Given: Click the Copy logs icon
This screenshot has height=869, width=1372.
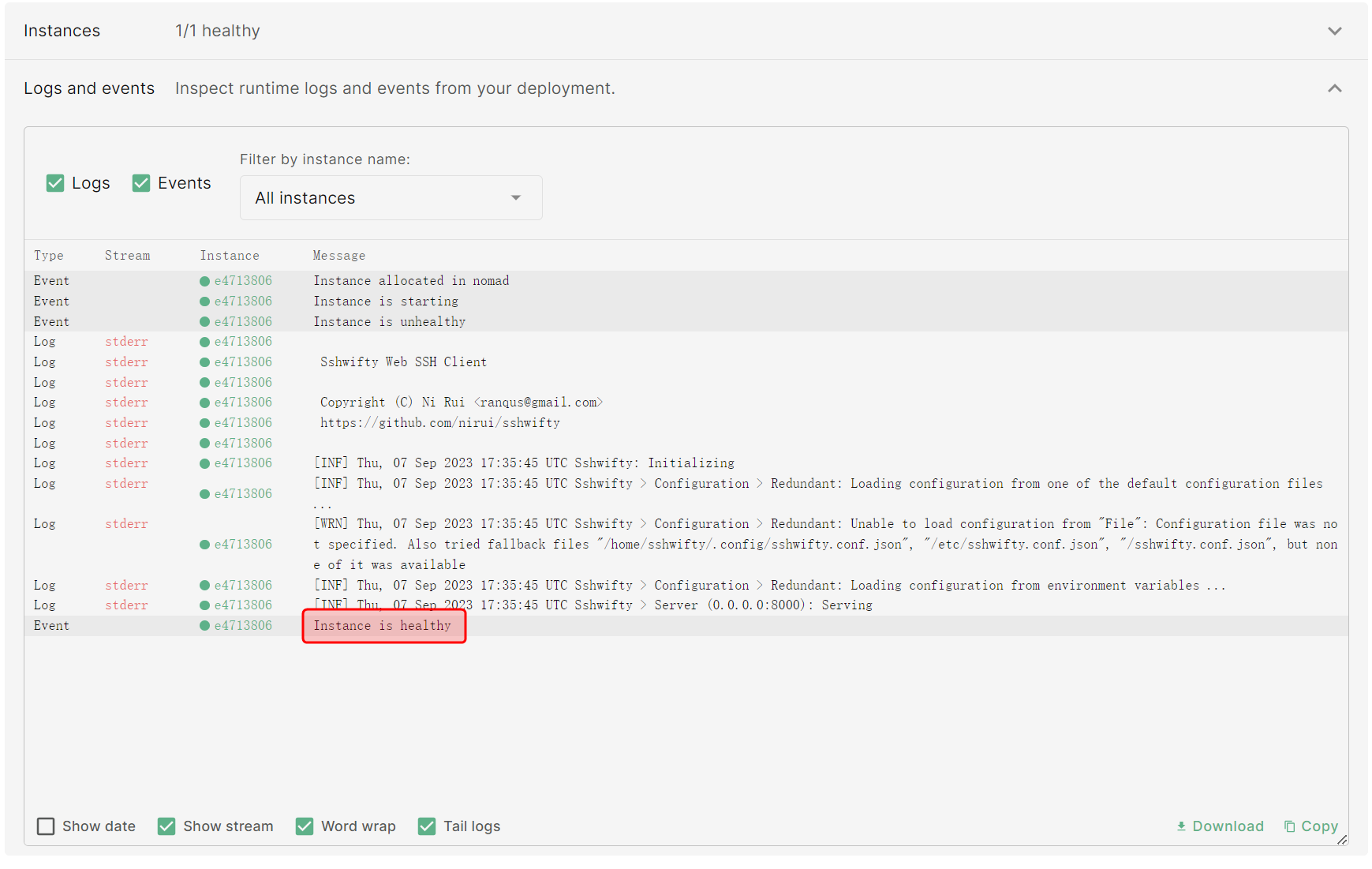Looking at the screenshot, I should point(1289,826).
